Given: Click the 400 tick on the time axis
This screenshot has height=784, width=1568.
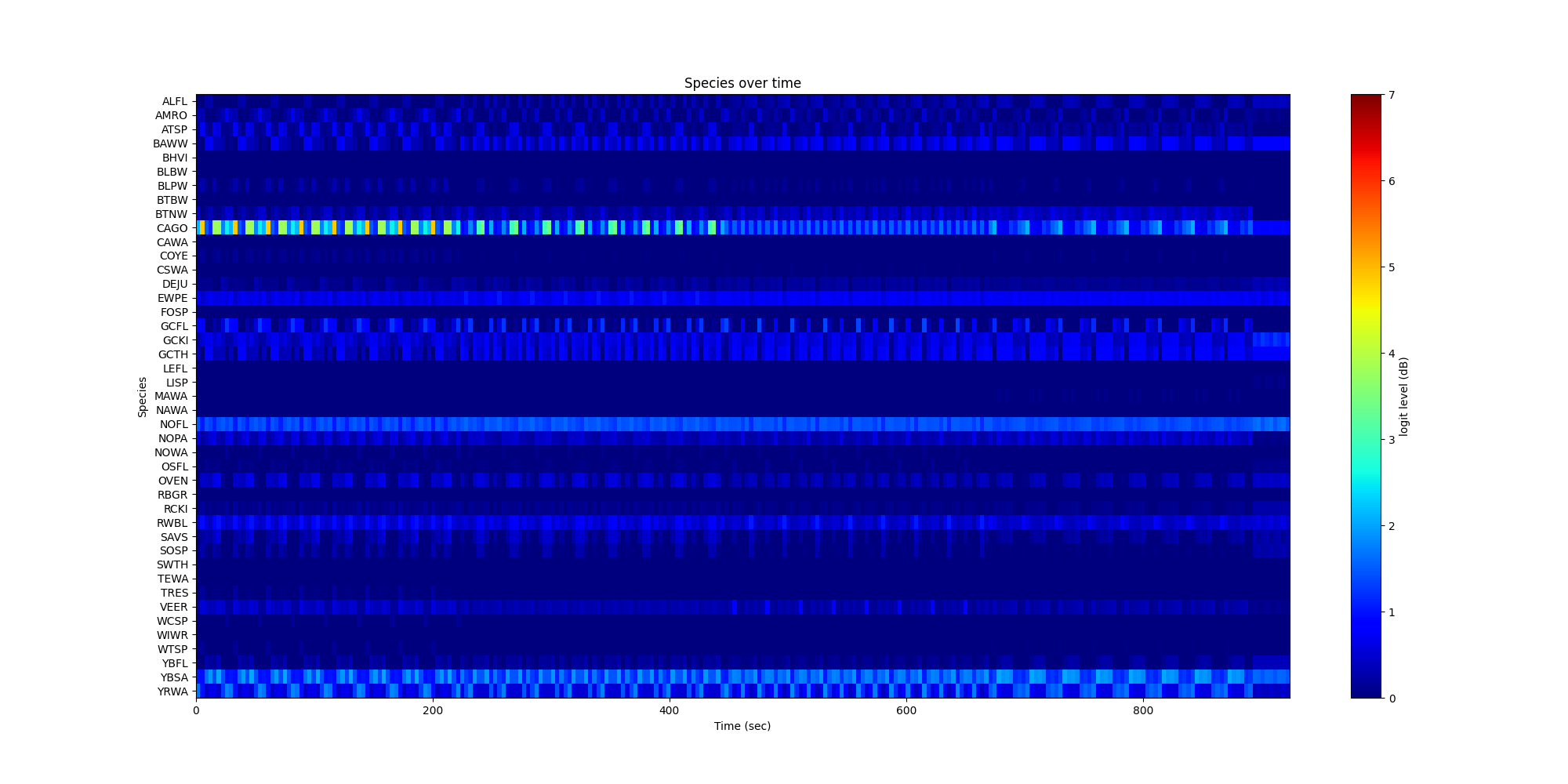Looking at the screenshot, I should [x=670, y=710].
